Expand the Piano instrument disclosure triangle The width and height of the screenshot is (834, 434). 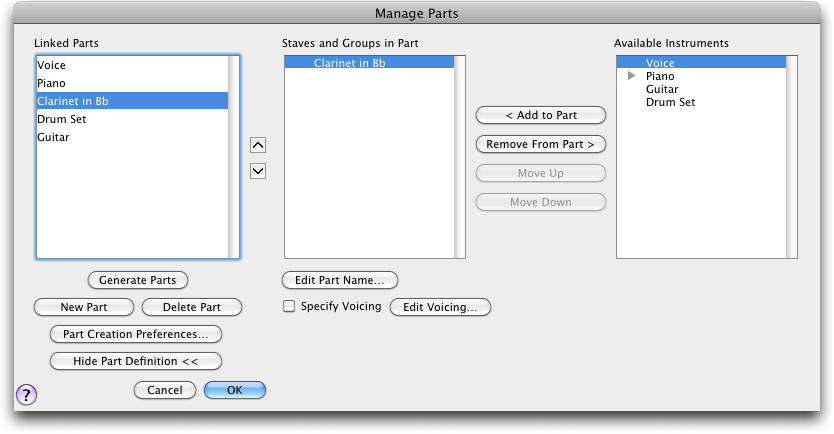click(x=631, y=76)
